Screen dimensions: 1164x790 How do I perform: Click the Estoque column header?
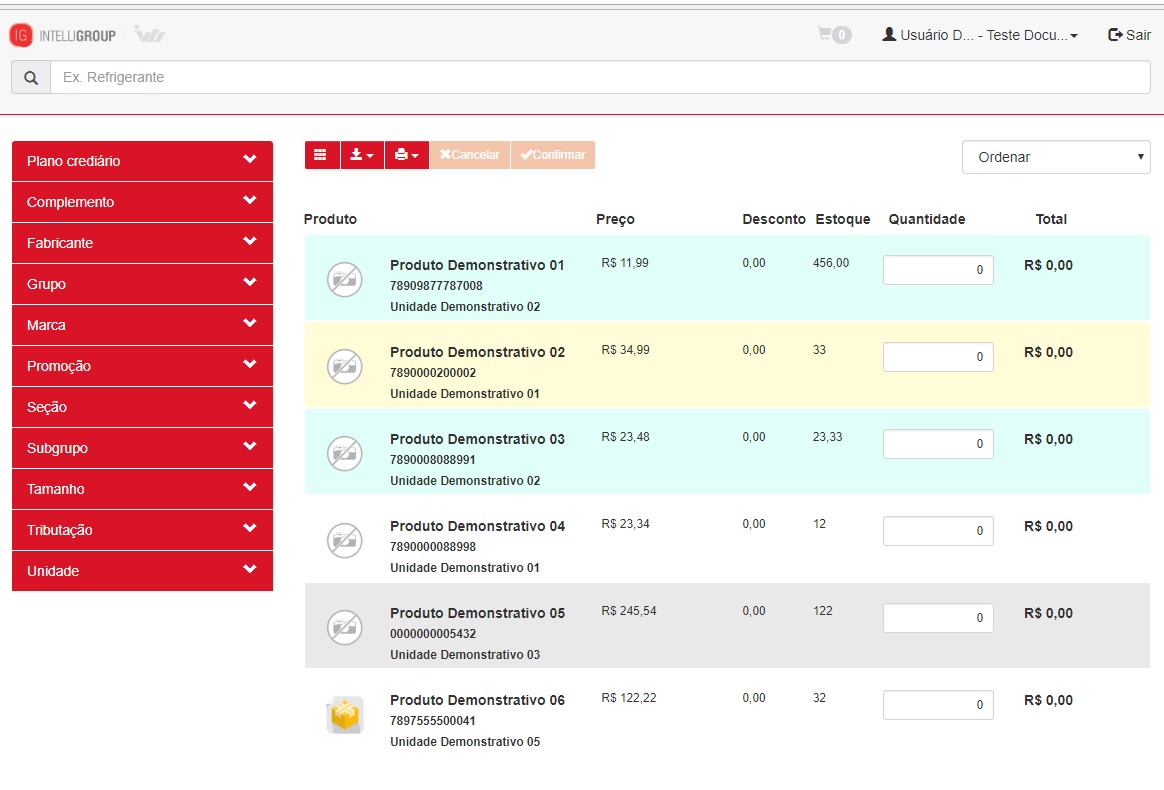pyautogui.click(x=843, y=219)
